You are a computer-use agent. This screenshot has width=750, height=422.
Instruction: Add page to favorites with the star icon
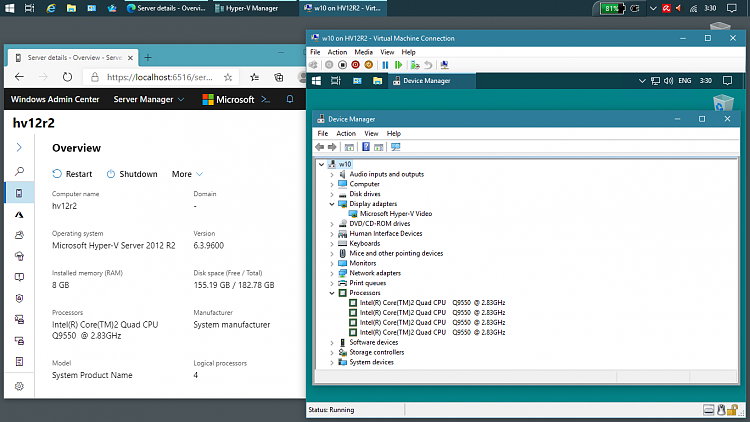pos(228,77)
